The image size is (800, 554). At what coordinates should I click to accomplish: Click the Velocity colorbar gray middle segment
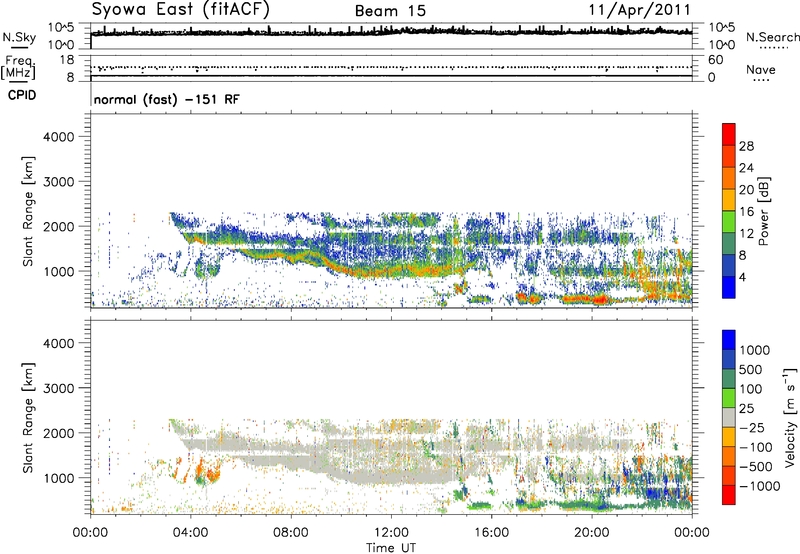click(729, 418)
